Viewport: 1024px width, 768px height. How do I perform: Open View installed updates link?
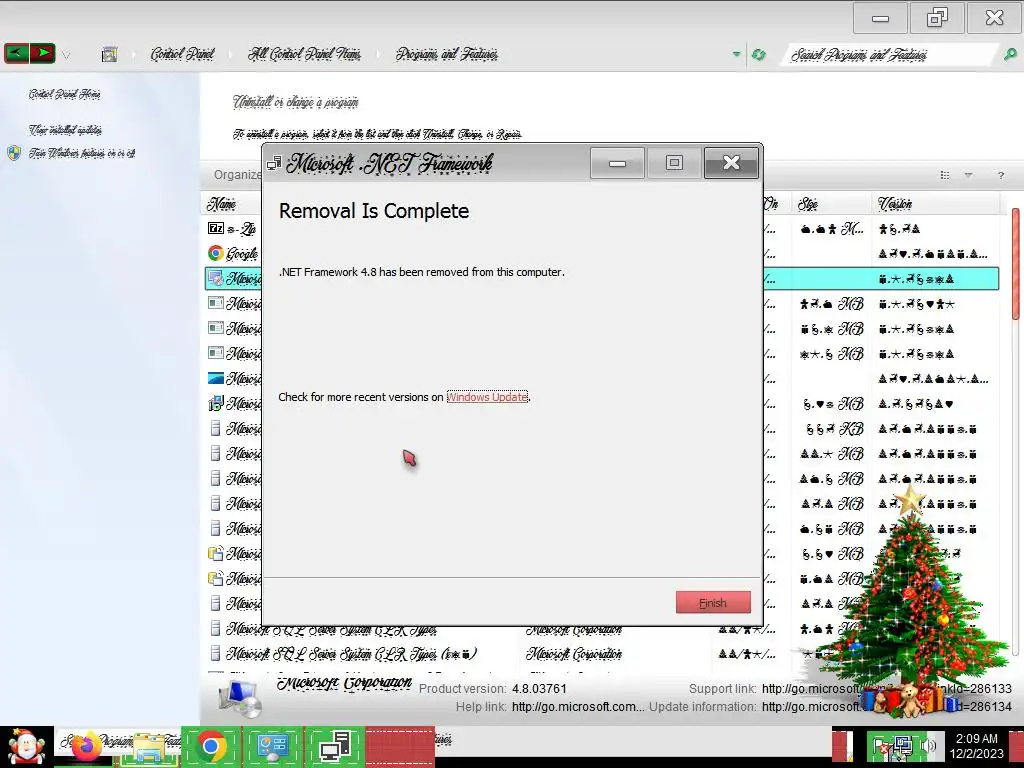(65, 130)
